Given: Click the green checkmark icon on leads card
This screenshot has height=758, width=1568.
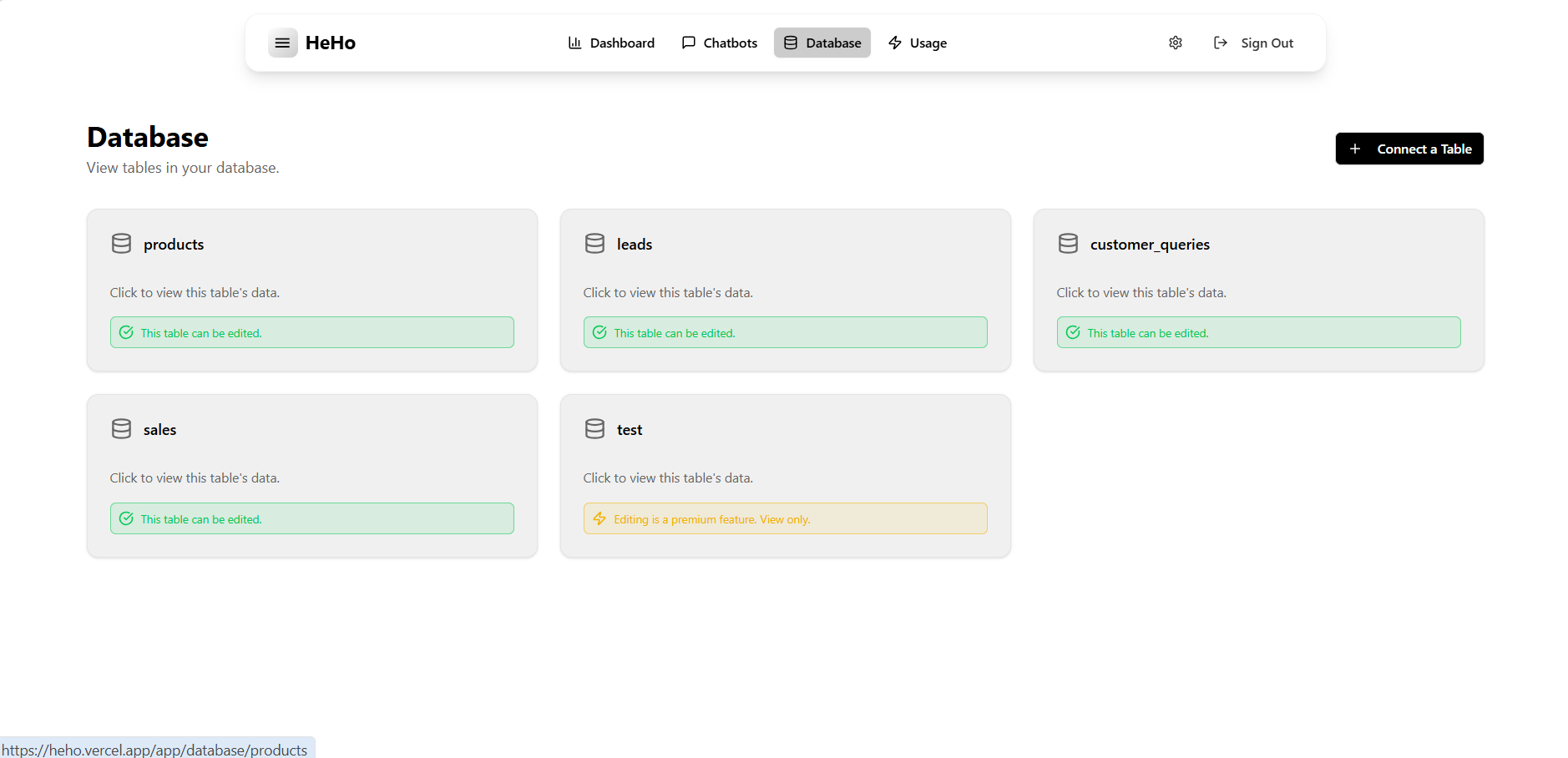Looking at the screenshot, I should coord(599,332).
